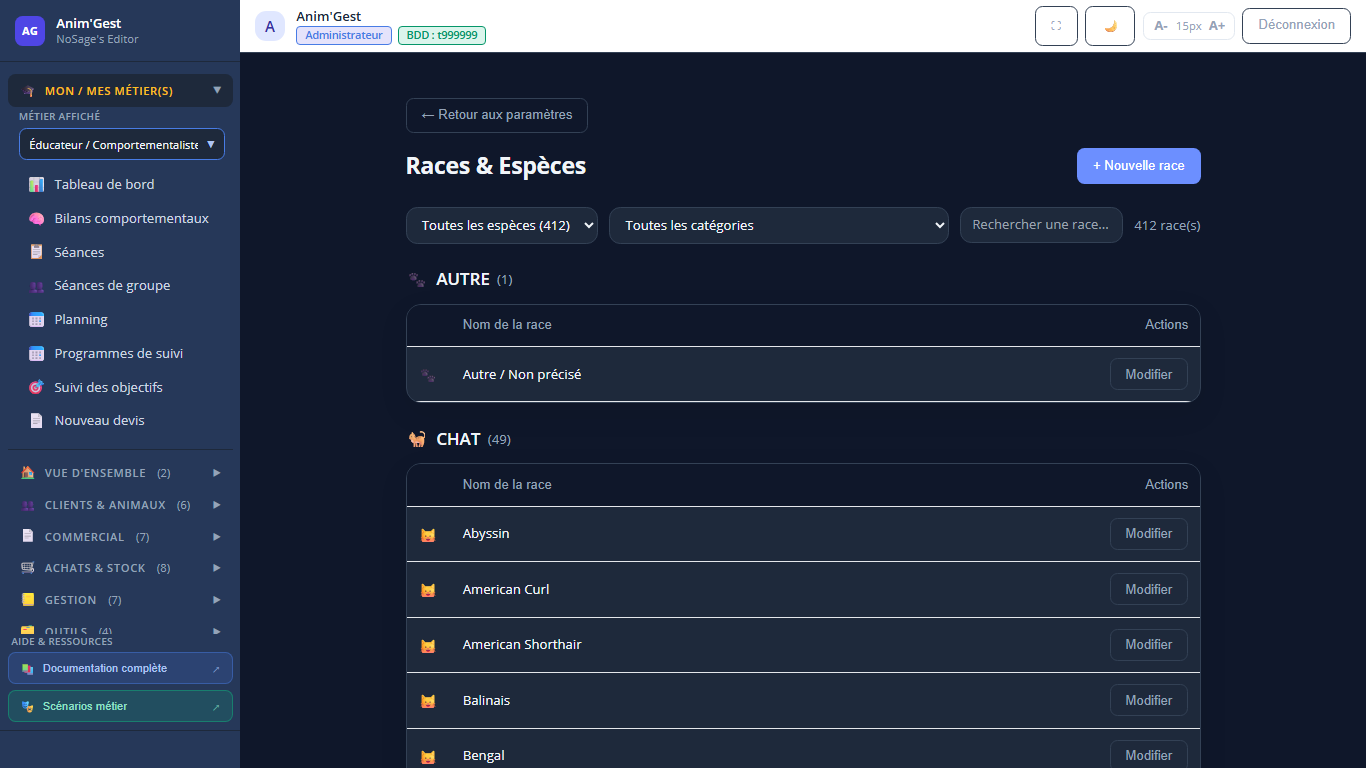Viewport: 1366px width, 768px height.
Task: Click the paw icon beside Autre / Non précisé
Action: [x=428, y=375]
